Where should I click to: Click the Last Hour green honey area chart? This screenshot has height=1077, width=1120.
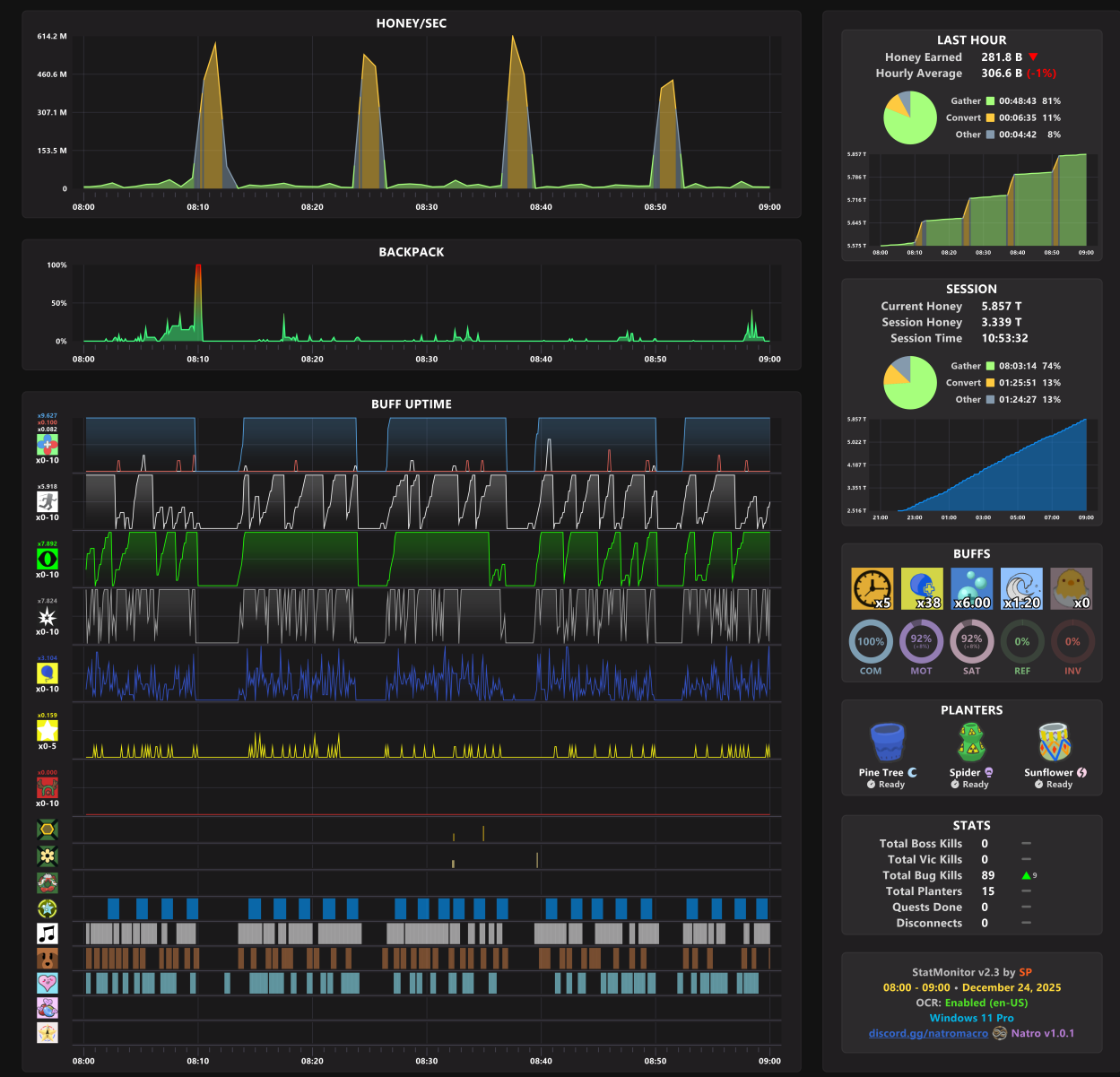[x=984, y=199]
